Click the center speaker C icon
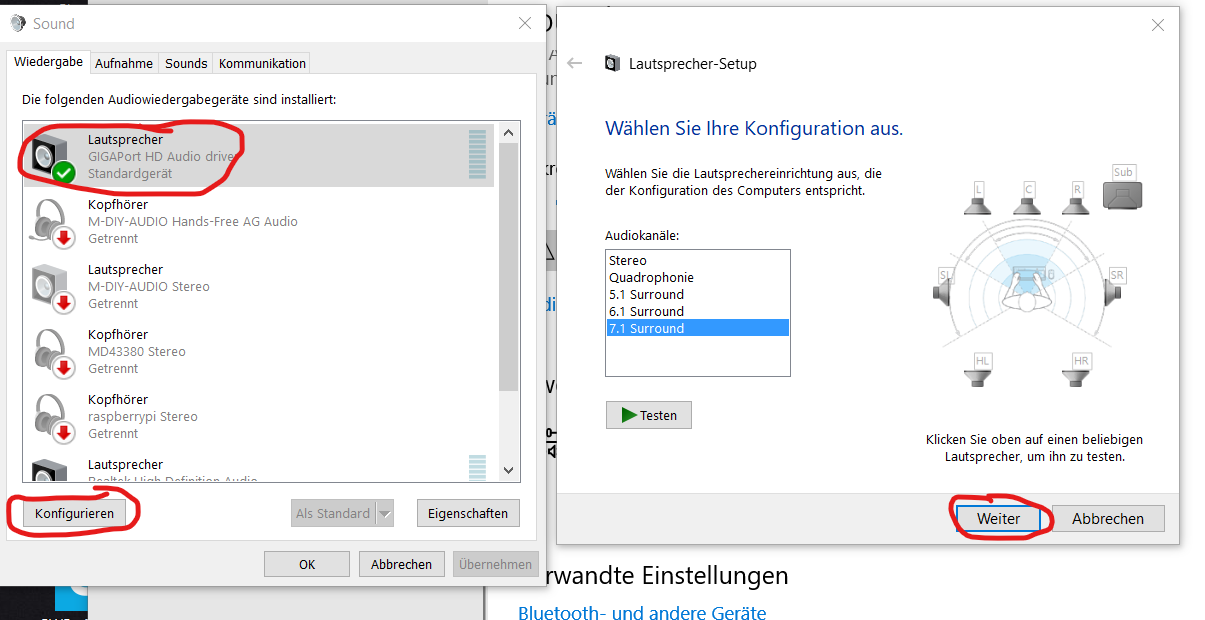Screen dimensions: 1205x620 (1027, 199)
